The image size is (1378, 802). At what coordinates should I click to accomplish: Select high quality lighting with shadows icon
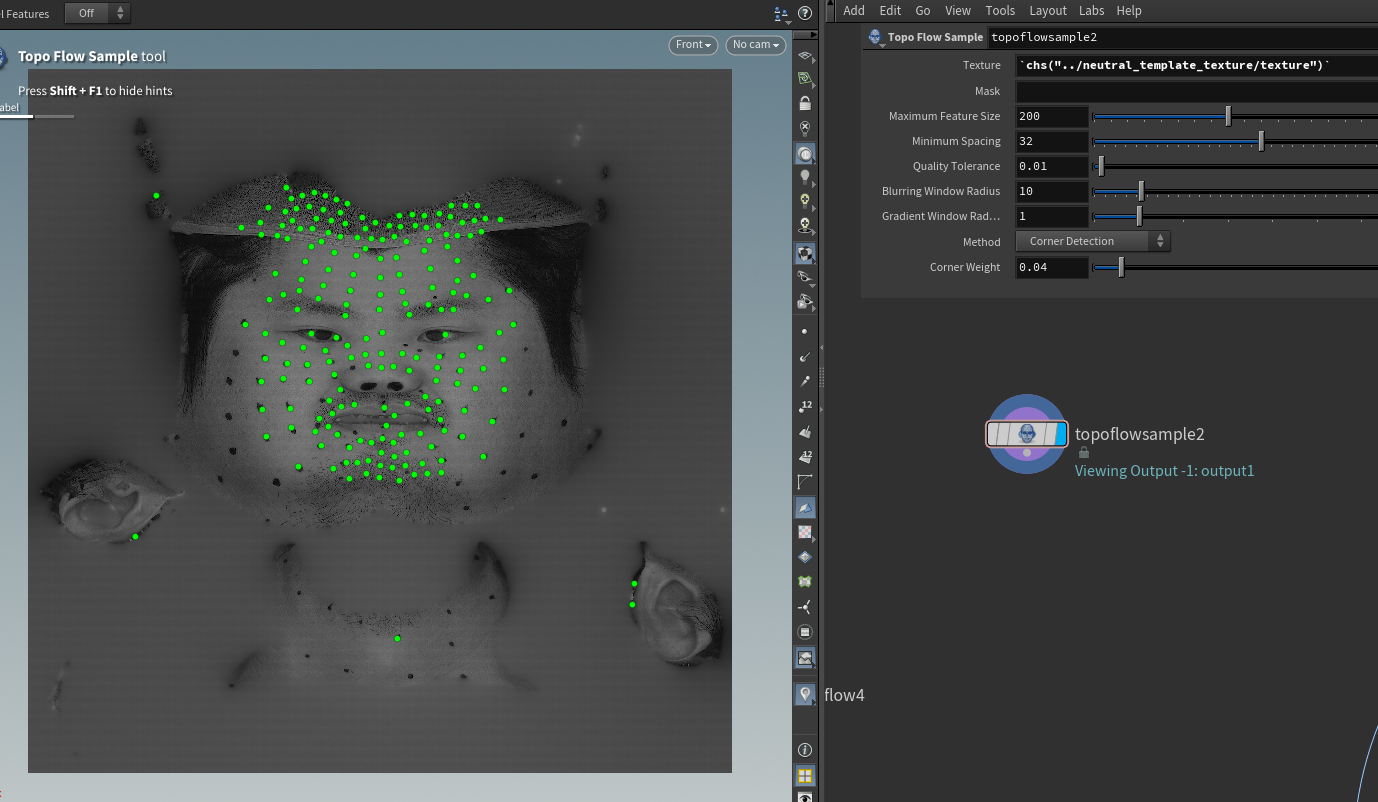coord(805,226)
